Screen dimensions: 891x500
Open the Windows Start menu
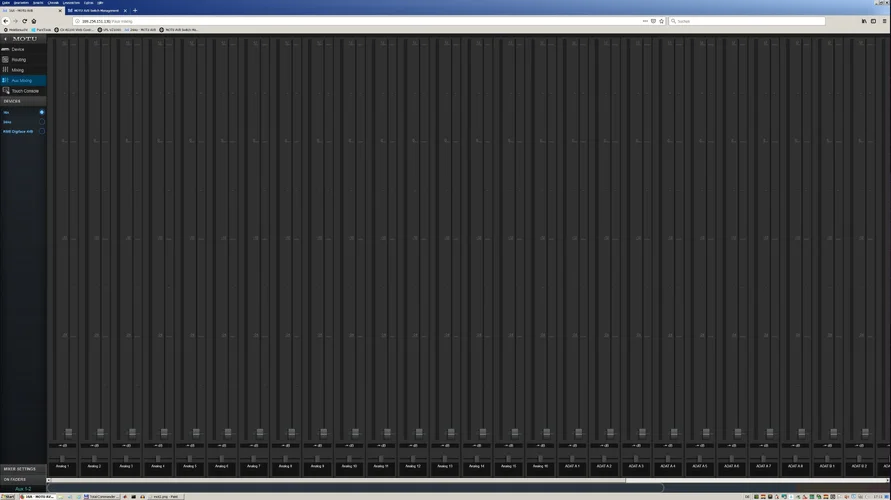coord(8,497)
